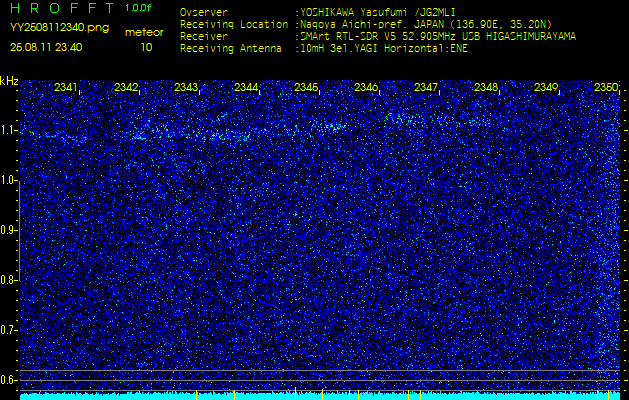
Task: Click the 0.8 frequency axis label
Action: point(8,280)
